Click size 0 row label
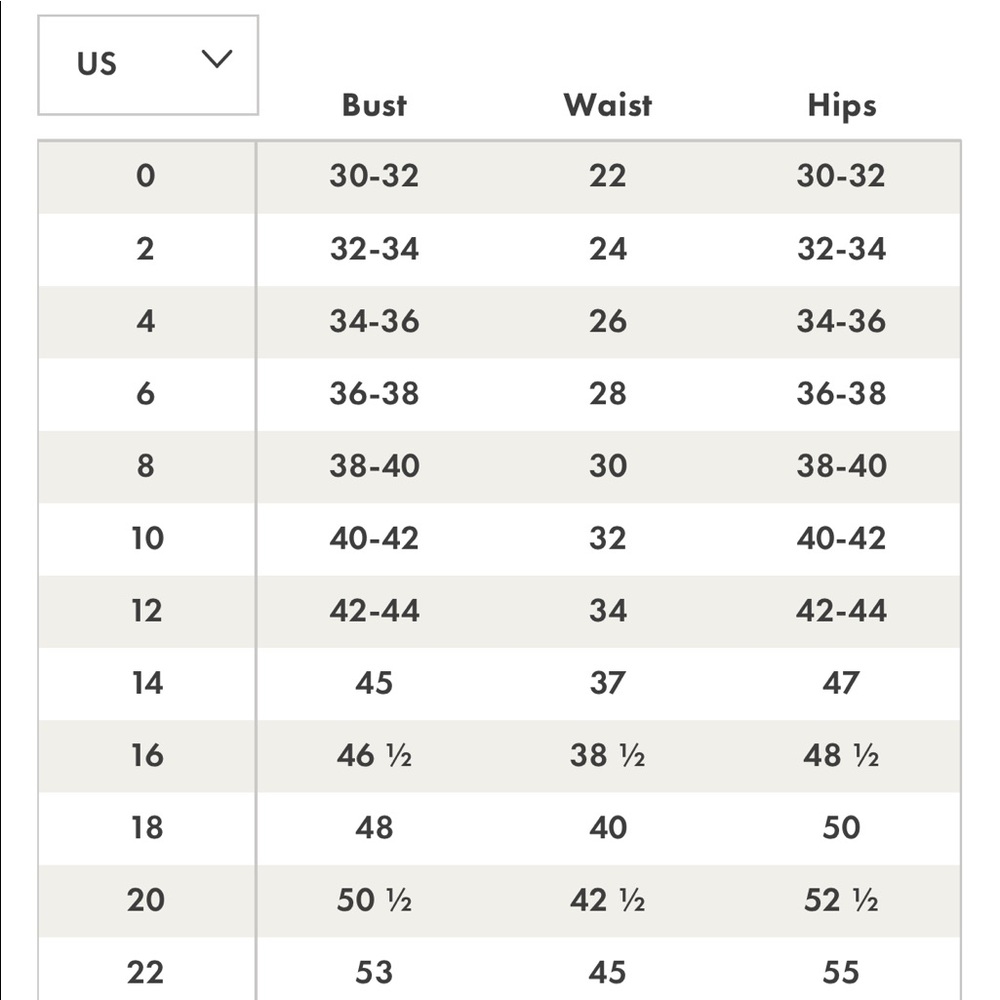1000x1000 pixels. pyautogui.click(x=146, y=176)
